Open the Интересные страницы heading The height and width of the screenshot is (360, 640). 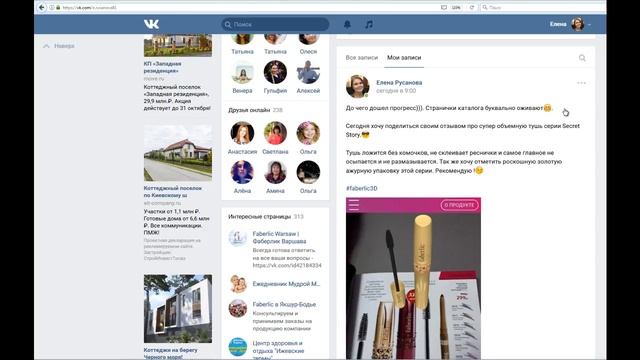(260, 216)
